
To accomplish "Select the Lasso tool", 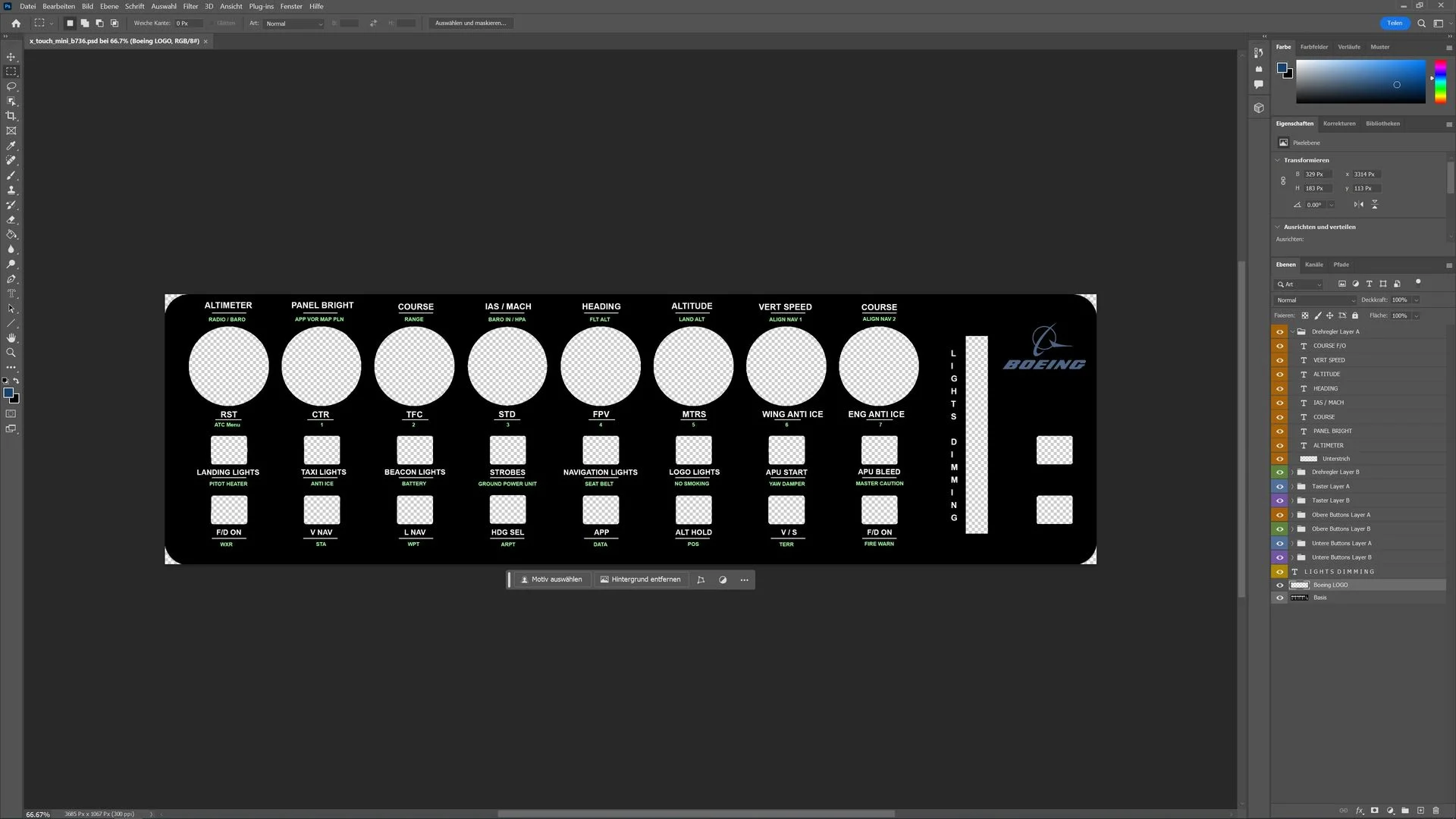I will click(11, 86).
